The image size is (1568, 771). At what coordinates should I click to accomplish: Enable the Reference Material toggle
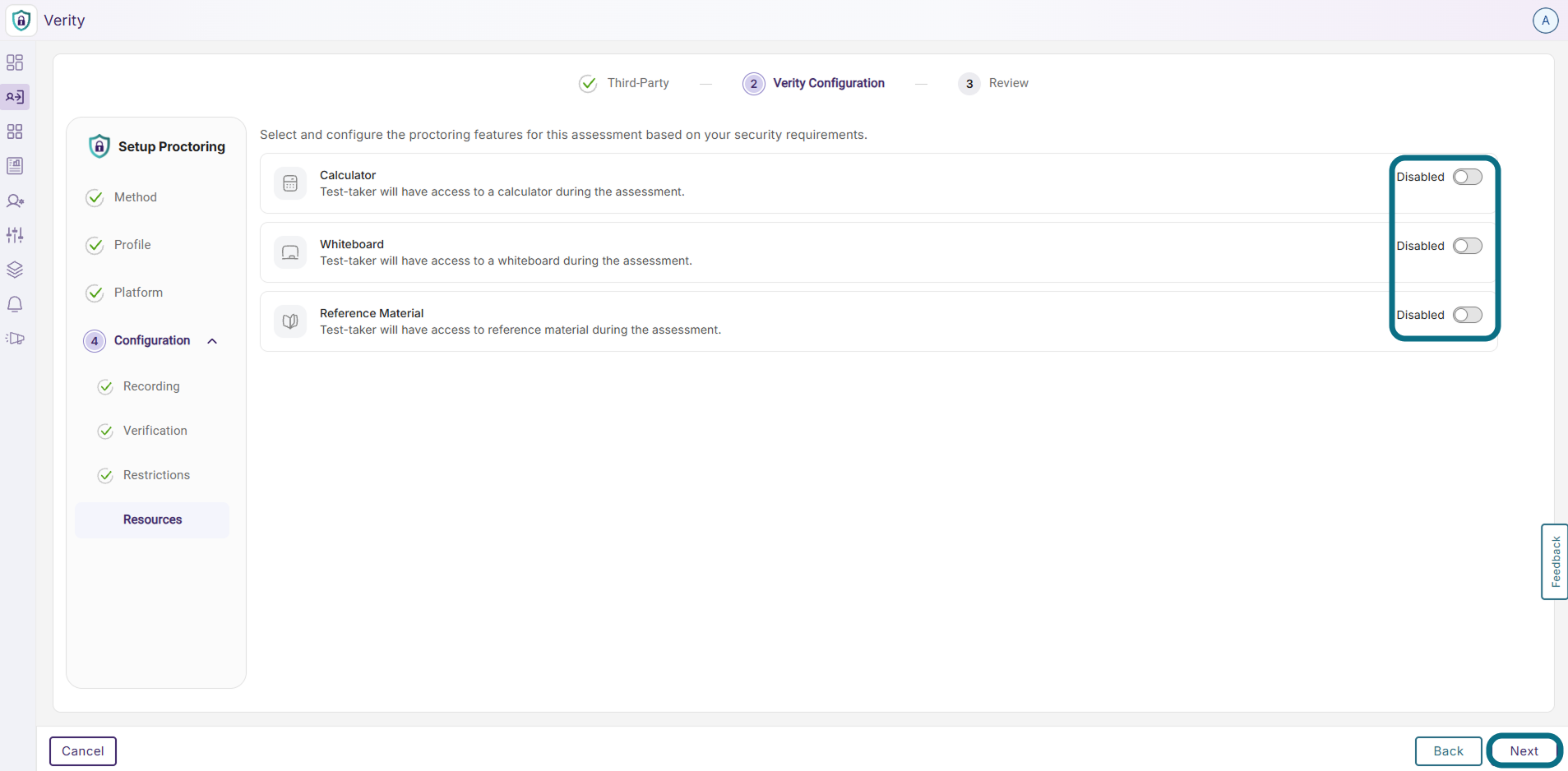coord(1467,315)
